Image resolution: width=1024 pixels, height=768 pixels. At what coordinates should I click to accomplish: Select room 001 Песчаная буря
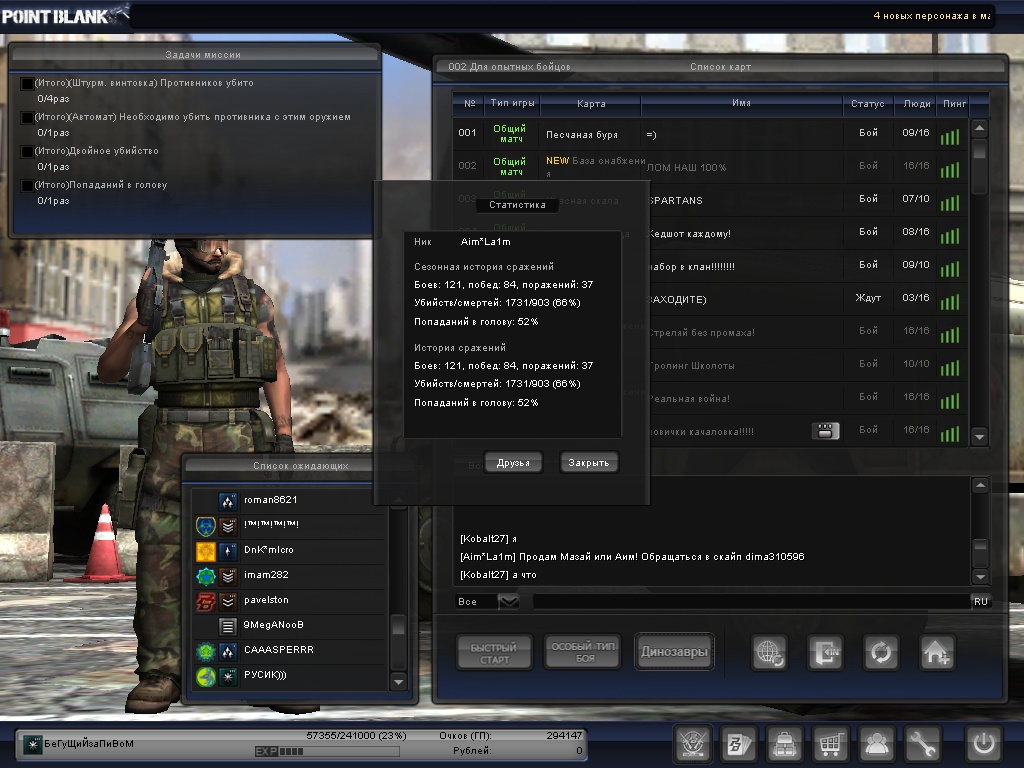coord(709,134)
